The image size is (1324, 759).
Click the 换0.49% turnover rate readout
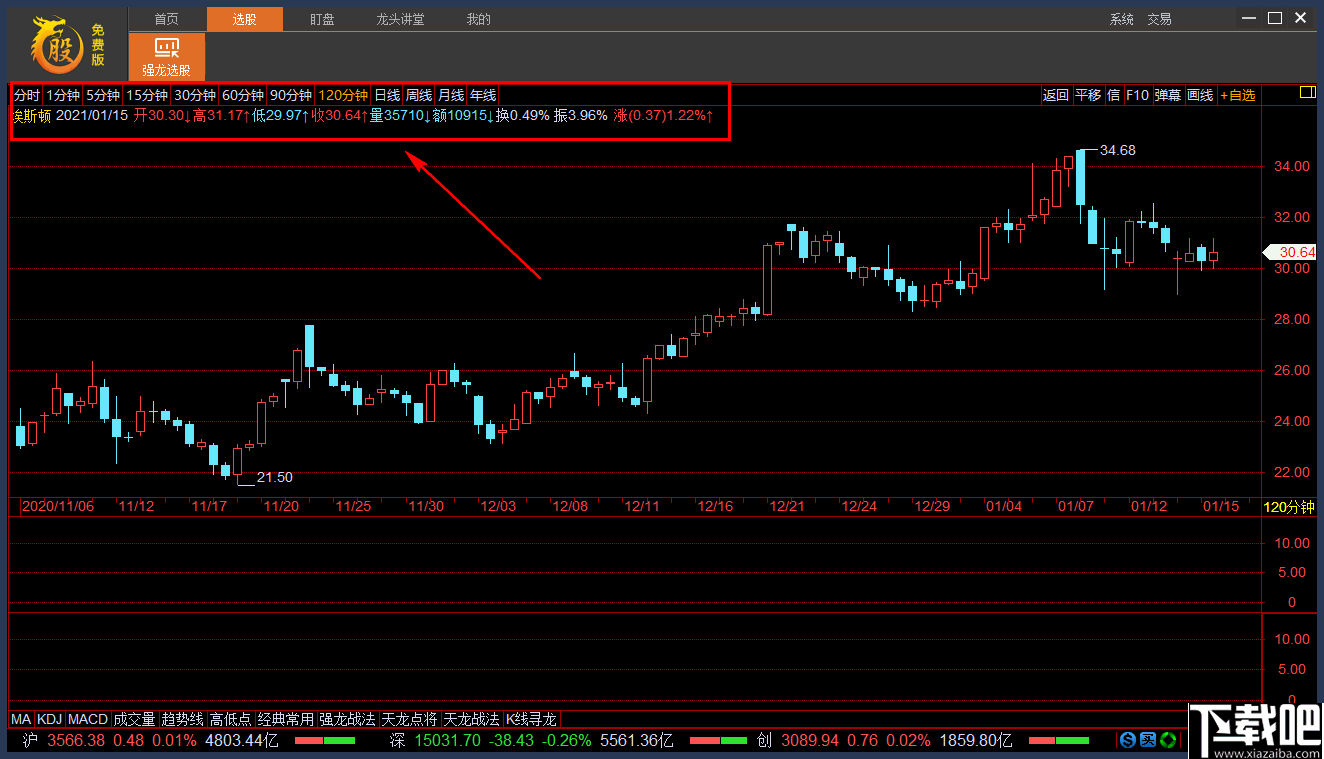pos(523,116)
